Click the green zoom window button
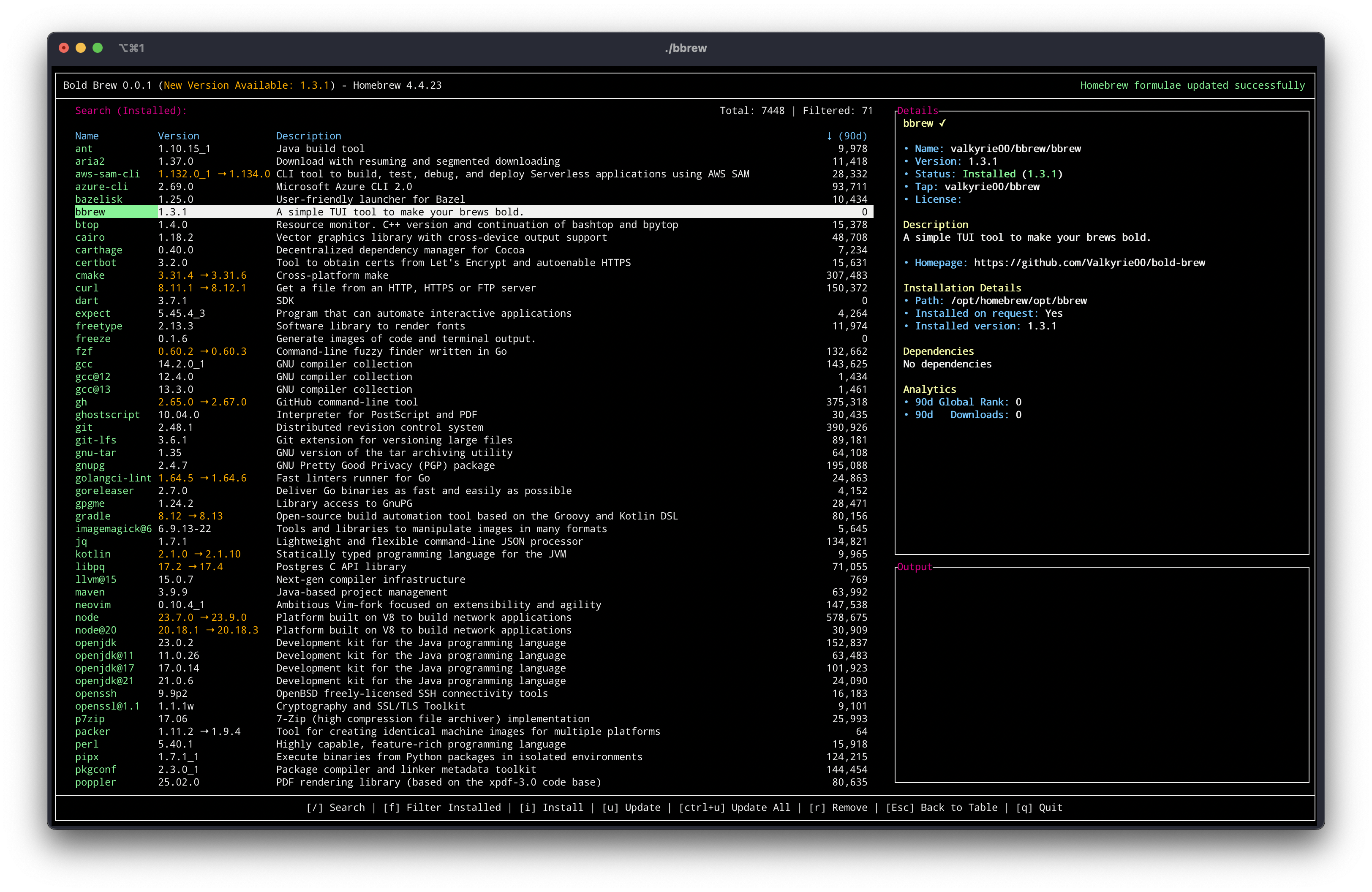This screenshot has width=1372, height=892. pyautogui.click(x=98, y=48)
